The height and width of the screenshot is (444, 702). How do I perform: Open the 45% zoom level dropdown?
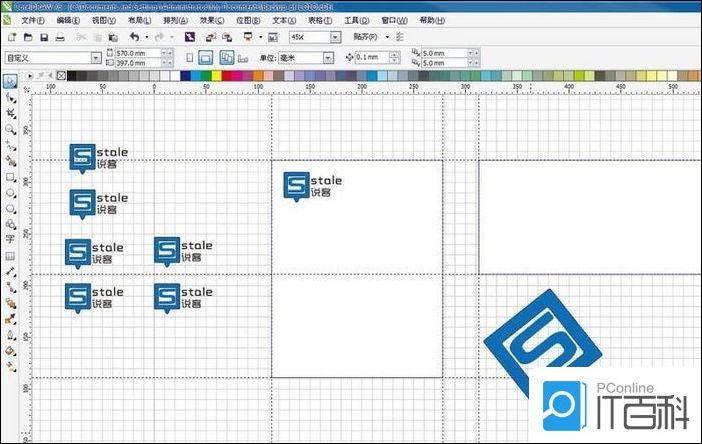coord(335,37)
